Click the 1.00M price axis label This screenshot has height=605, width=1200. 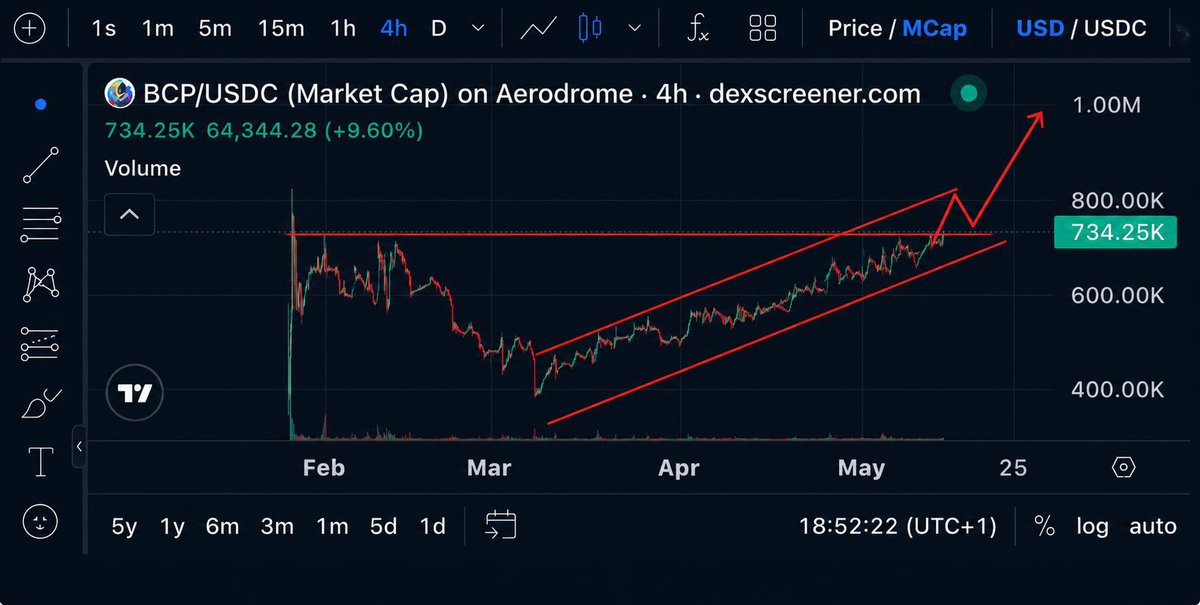(1104, 104)
